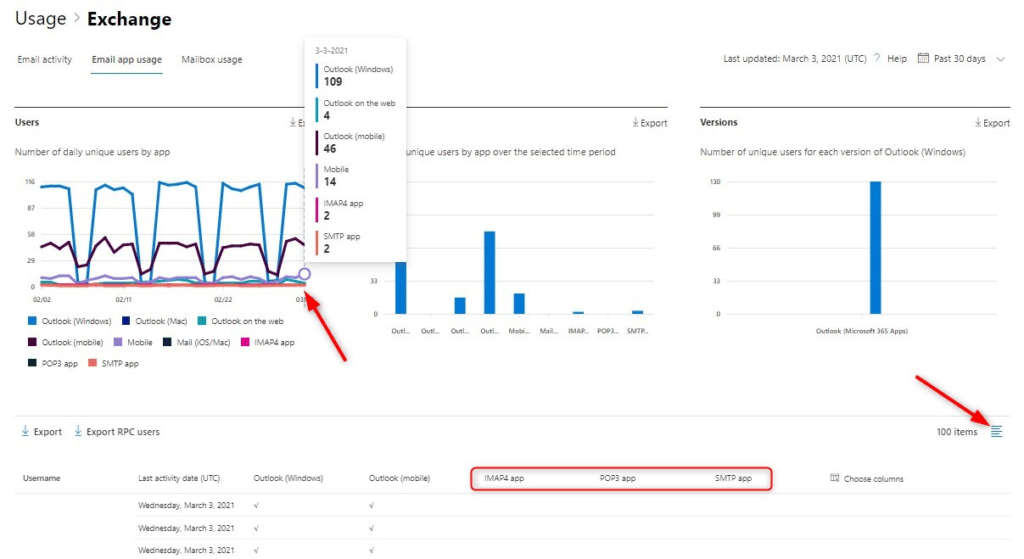This screenshot has height=559, width=1024.
Task: Click the SMTP app column header
Action: click(733, 478)
